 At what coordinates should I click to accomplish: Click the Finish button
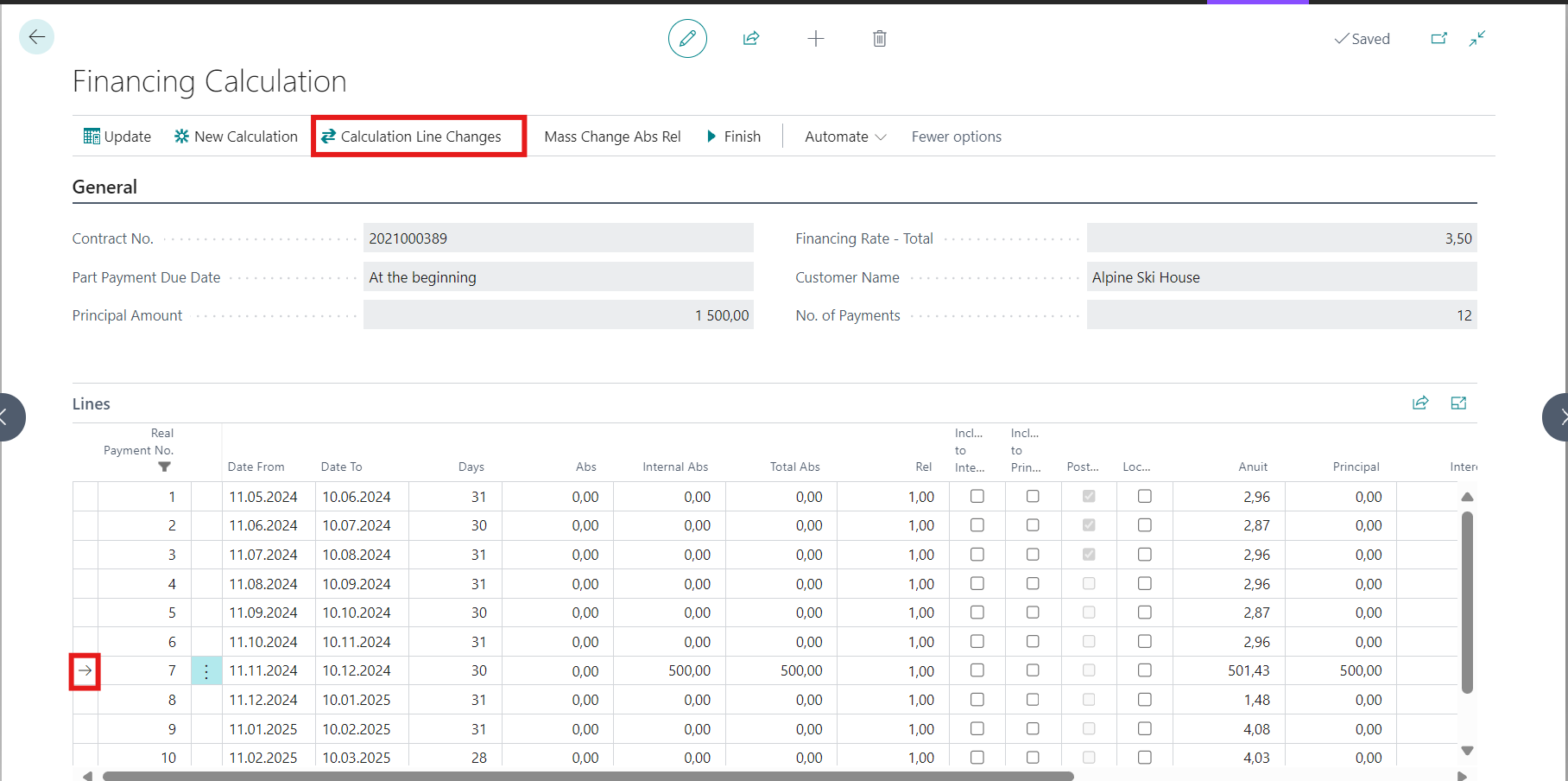[734, 137]
